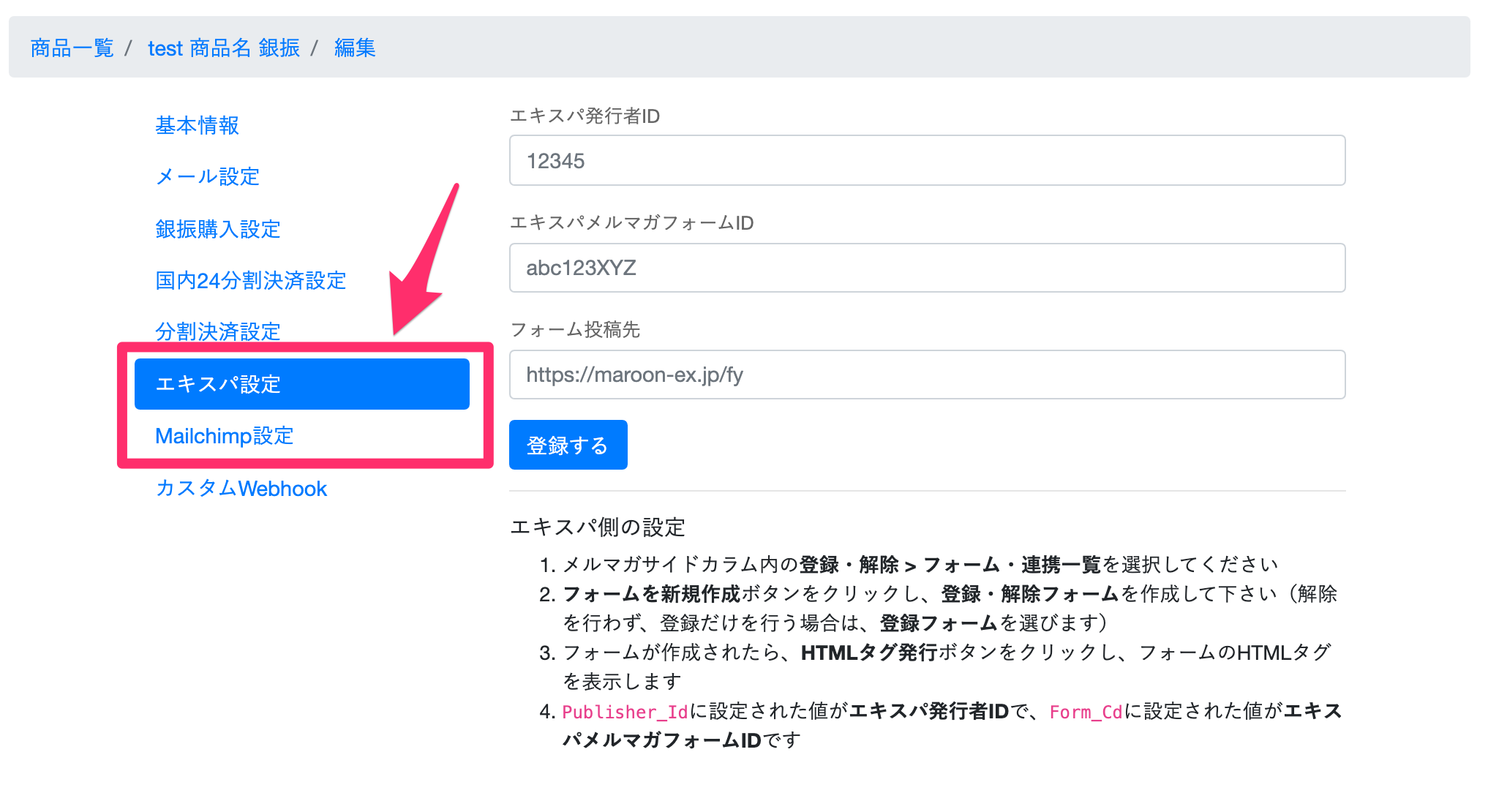Click the 編集 breadcrumb link
Image resolution: width=1488 pixels, height=812 pixels.
click(x=355, y=48)
